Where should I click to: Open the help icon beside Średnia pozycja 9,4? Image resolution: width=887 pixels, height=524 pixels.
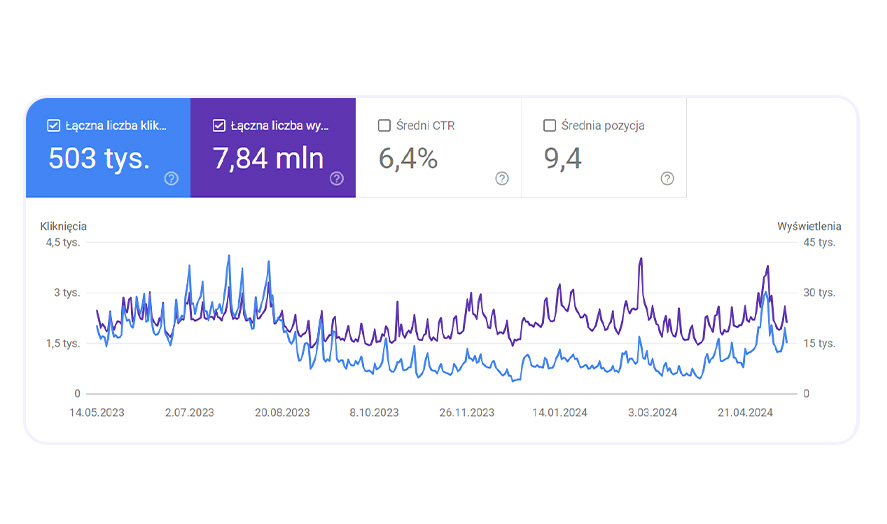[667, 178]
